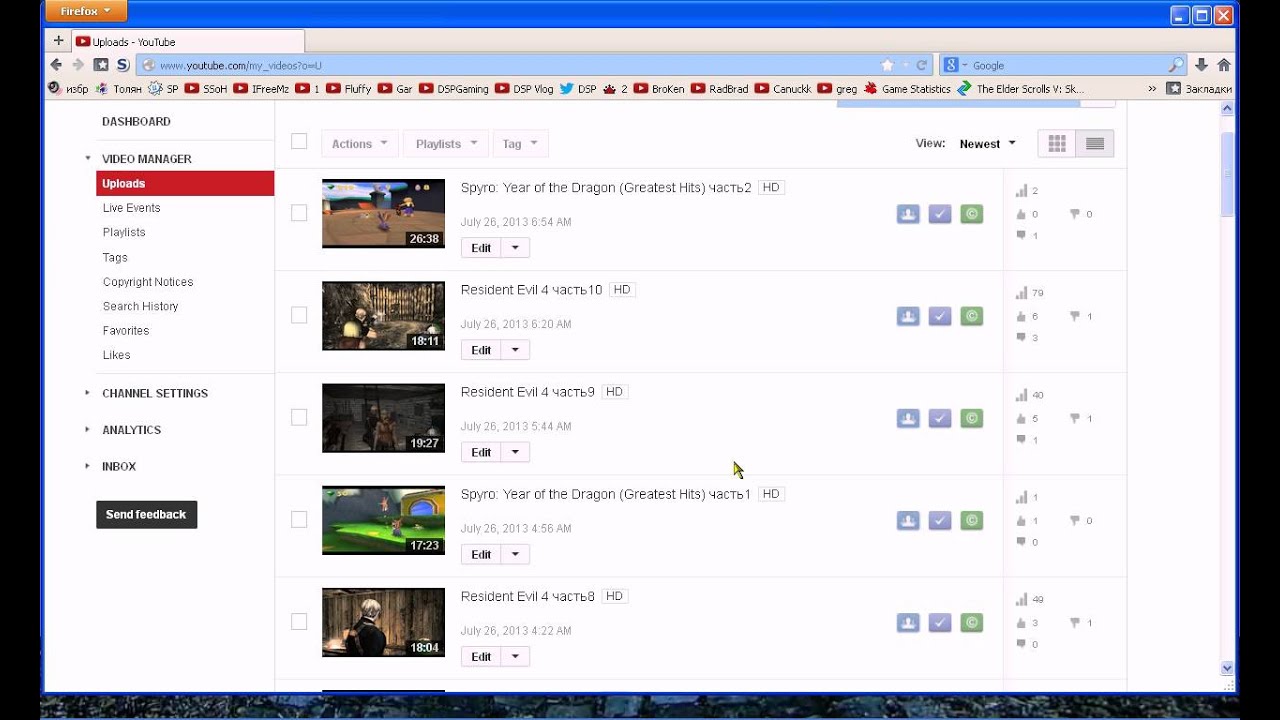Reload page with refresh icon
Screen dimensions: 1280x720
point(921,65)
